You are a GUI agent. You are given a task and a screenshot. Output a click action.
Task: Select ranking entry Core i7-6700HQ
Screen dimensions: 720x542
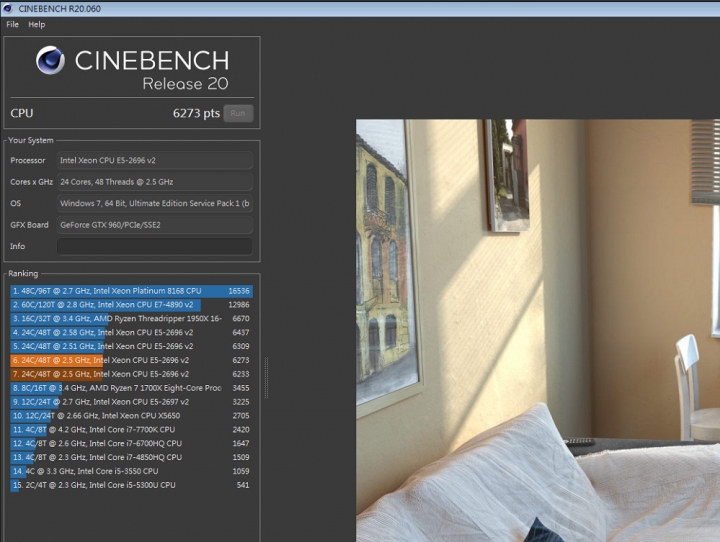[131, 443]
